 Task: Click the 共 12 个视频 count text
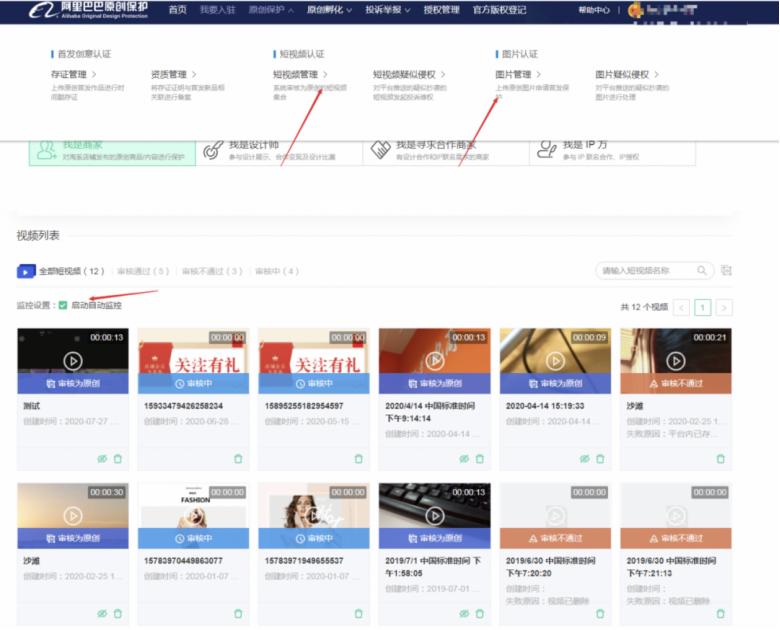644,307
